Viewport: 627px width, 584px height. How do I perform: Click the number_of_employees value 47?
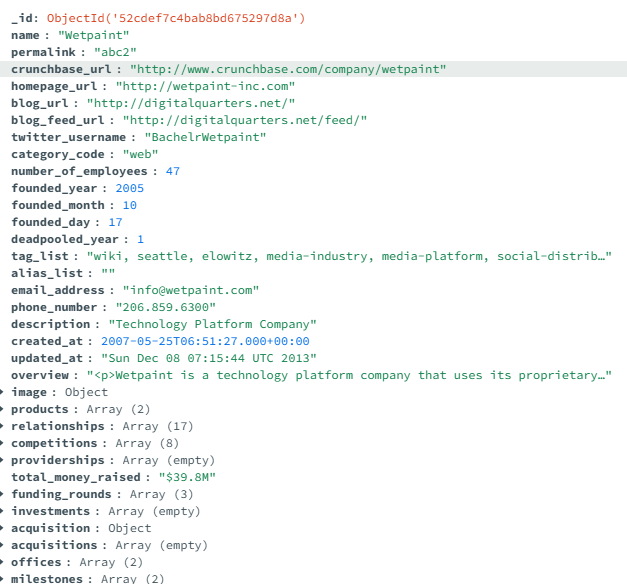pos(173,171)
